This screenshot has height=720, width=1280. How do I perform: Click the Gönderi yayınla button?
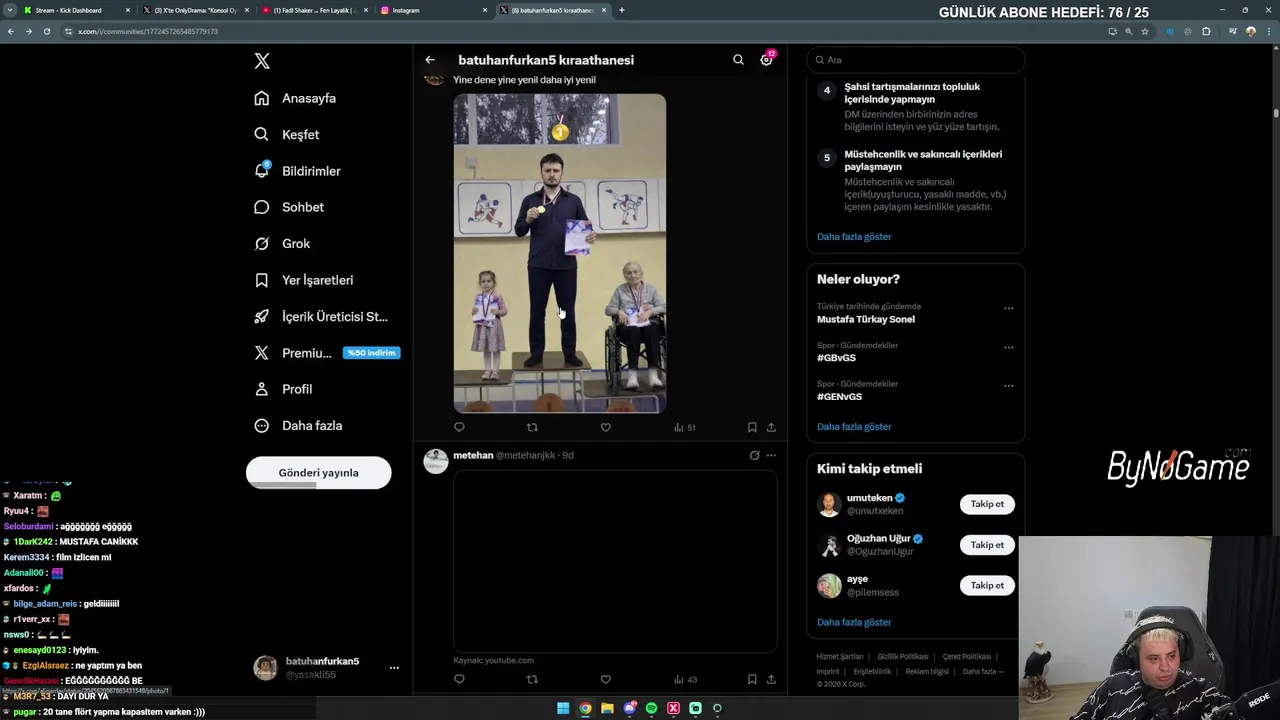point(318,473)
